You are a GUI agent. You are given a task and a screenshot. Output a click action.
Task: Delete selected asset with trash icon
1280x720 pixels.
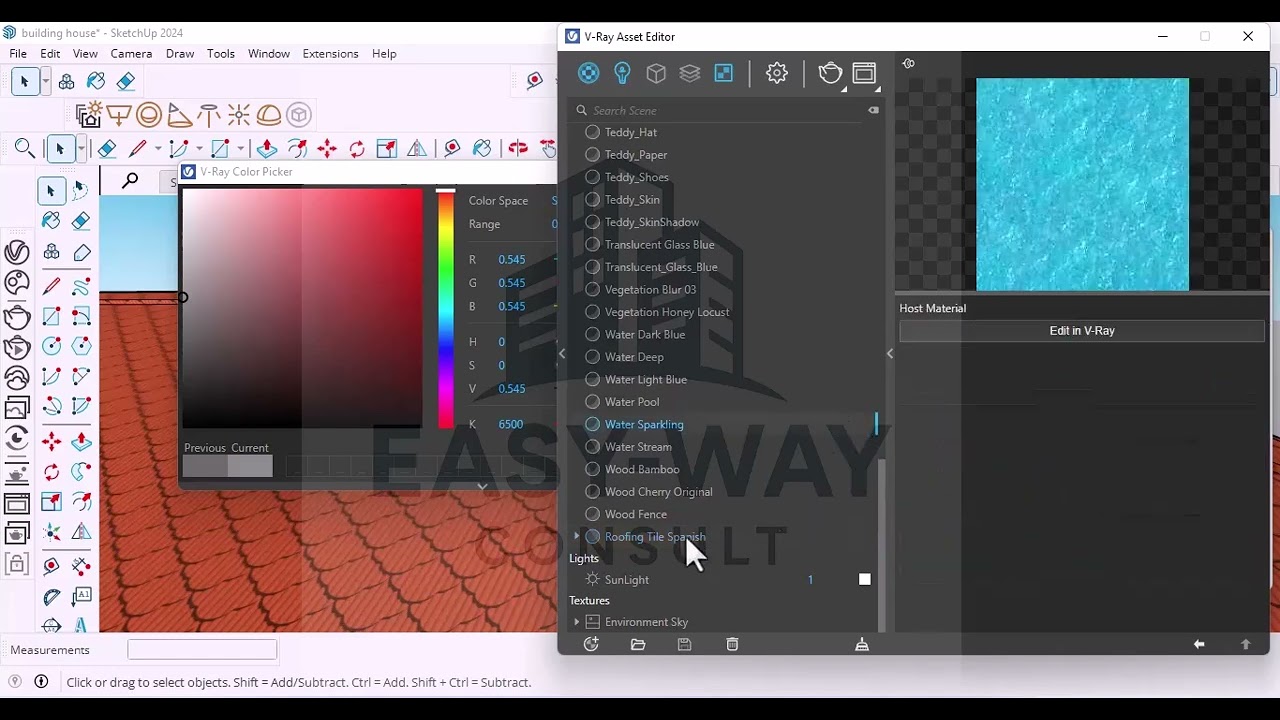click(732, 644)
